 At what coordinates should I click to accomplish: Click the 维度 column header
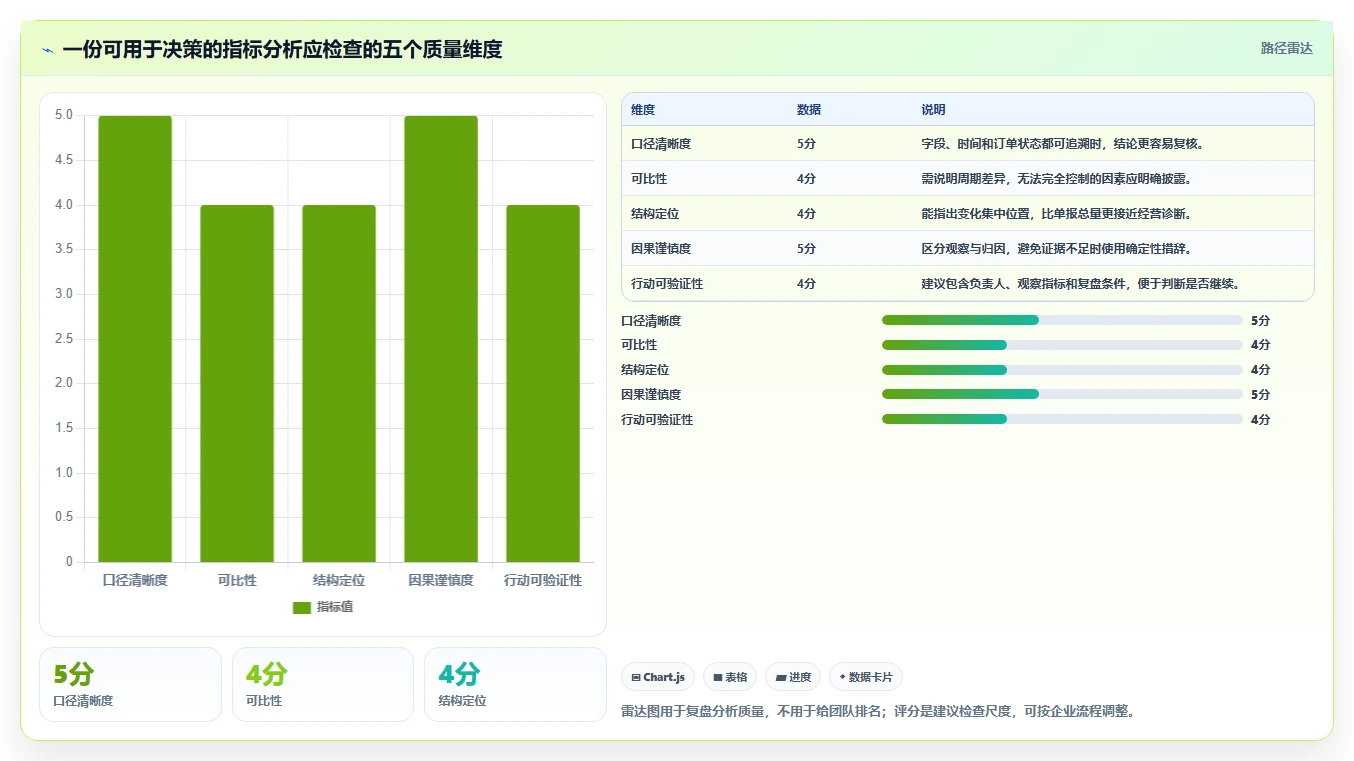pos(643,110)
